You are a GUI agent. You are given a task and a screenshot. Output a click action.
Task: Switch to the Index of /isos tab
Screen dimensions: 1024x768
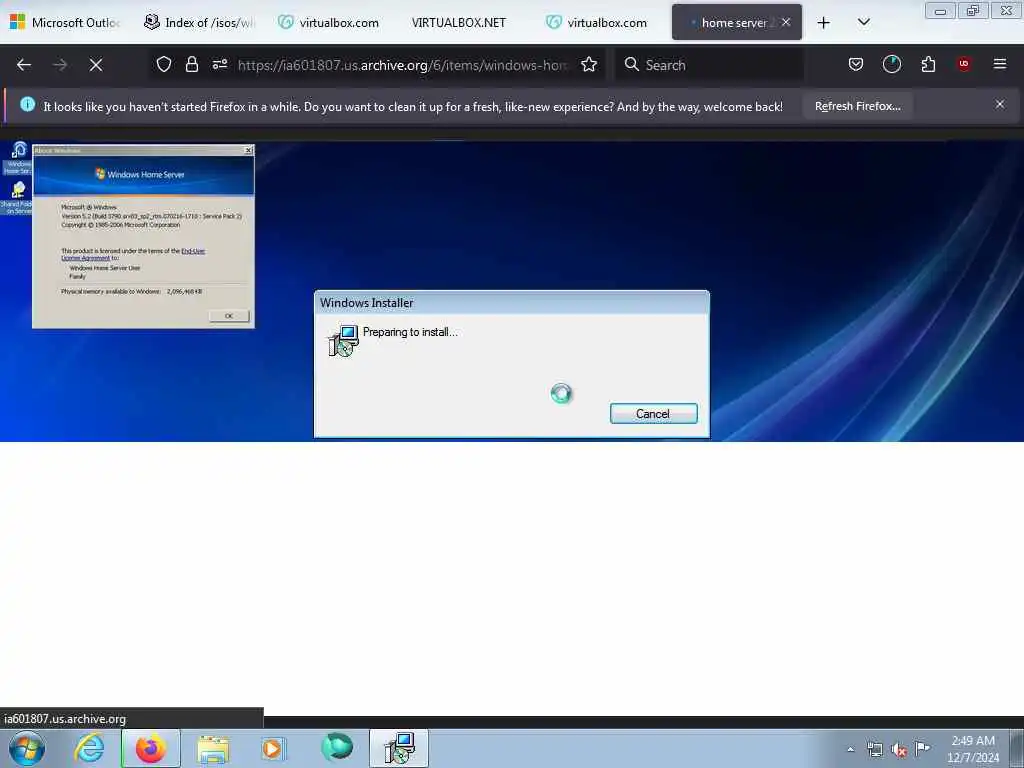[199, 22]
